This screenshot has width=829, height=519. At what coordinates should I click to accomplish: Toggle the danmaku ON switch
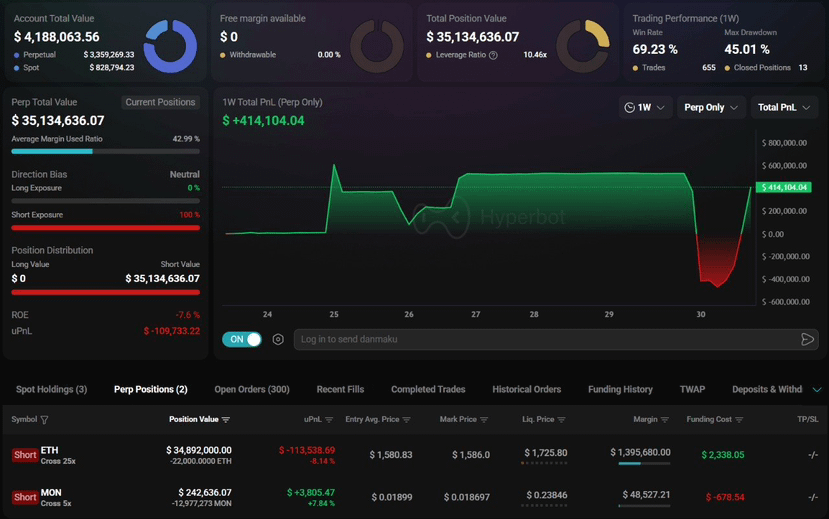click(242, 339)
